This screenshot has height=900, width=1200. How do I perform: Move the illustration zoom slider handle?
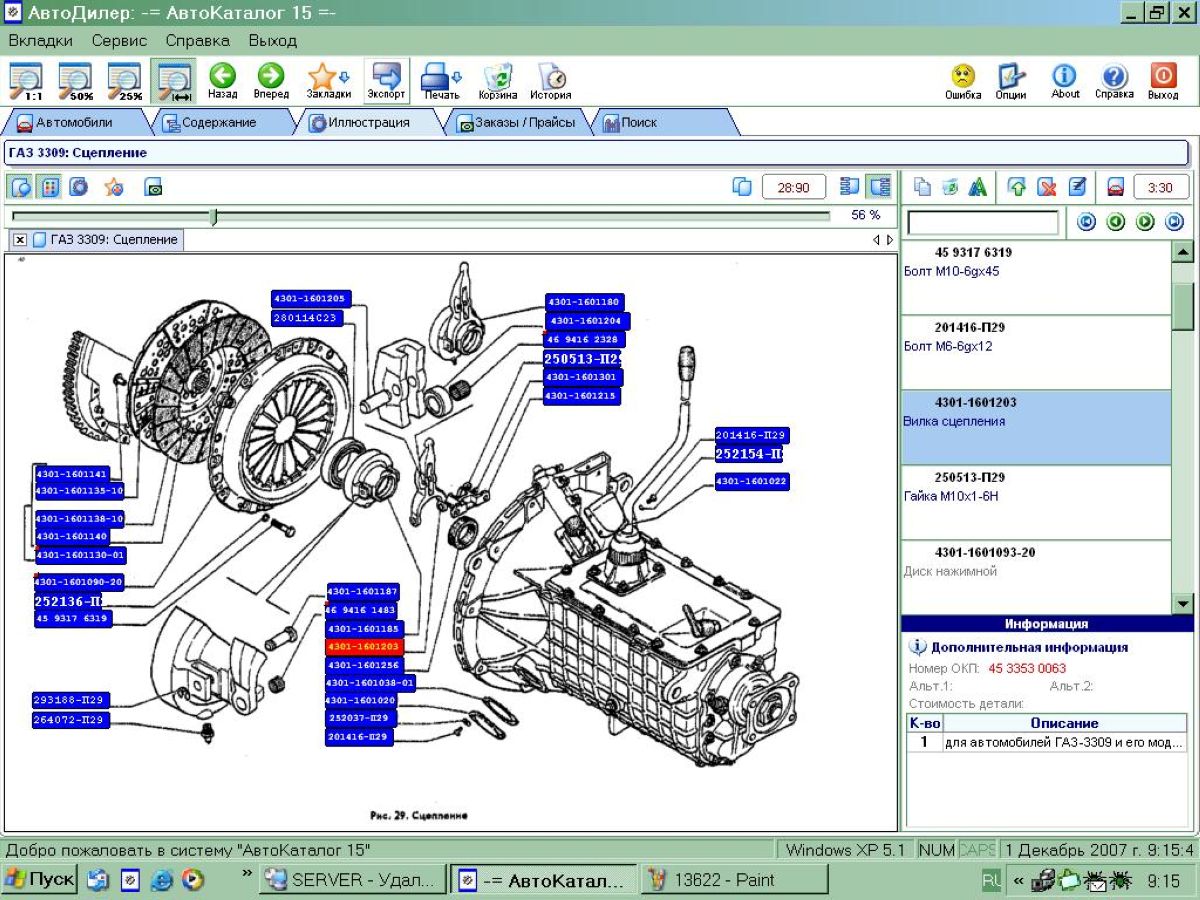[213, 216]
